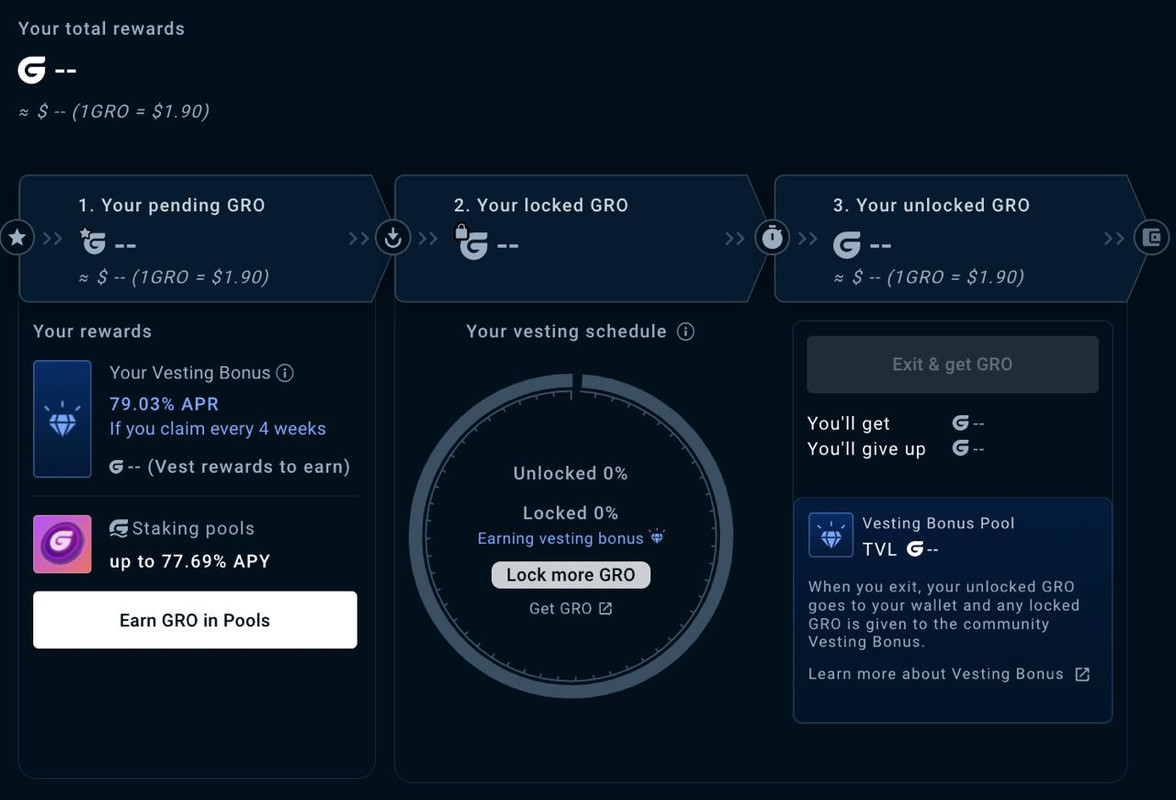This screenshot has width=1176, height=800.
Task: Click the padlock GRO icon in locked GRO
Action: coord(472,241)
